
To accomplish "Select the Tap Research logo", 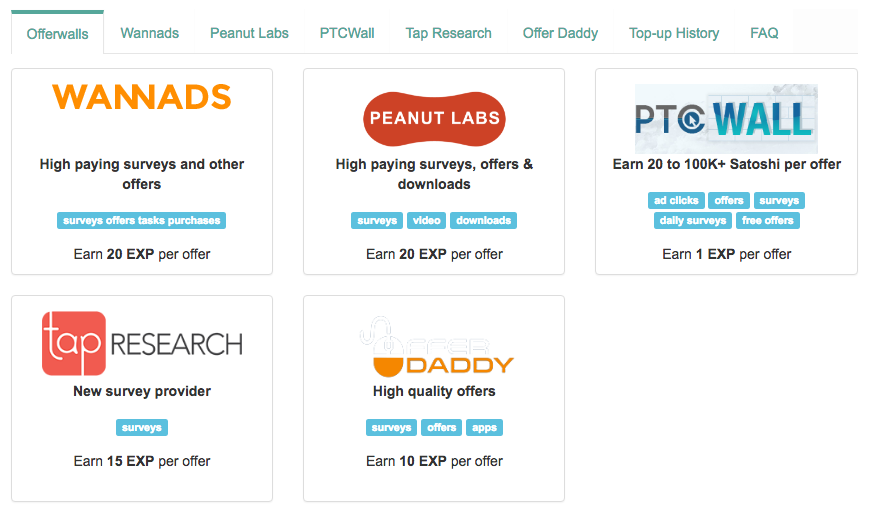I will pos(142,343).
